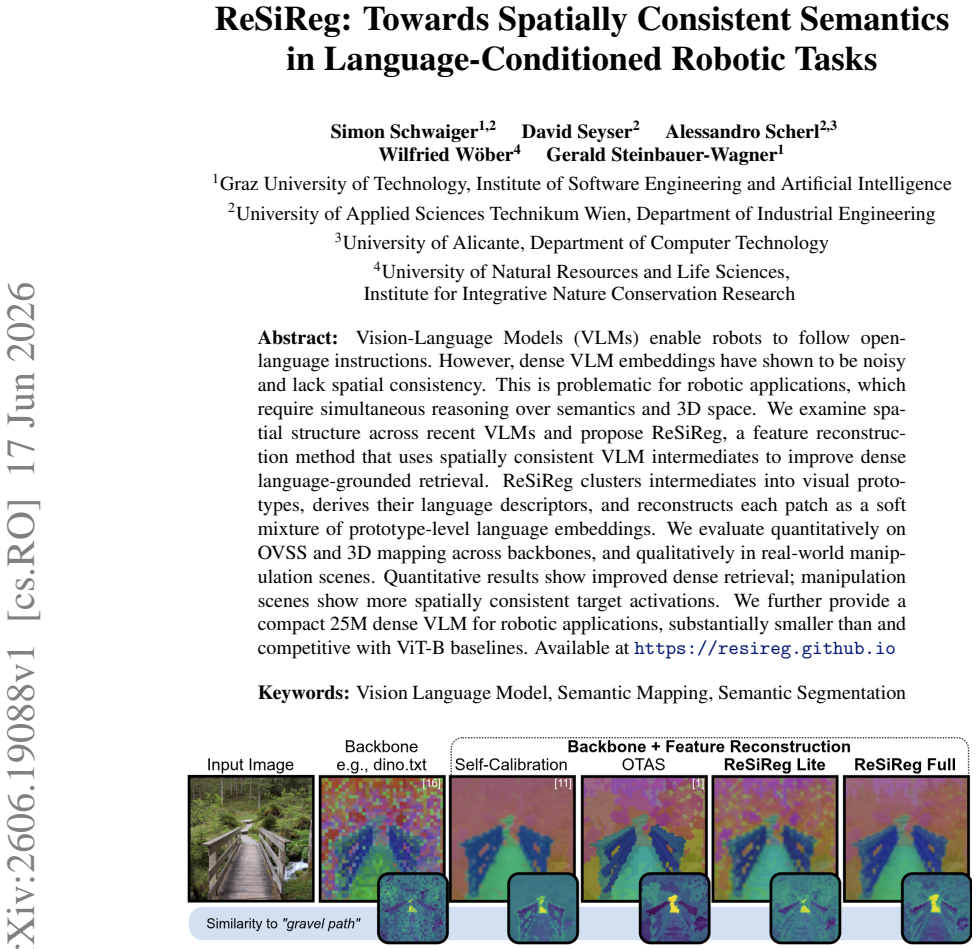
Task: Click the Input Image forest bridge thumbnail
Action: tap(251, 839)
